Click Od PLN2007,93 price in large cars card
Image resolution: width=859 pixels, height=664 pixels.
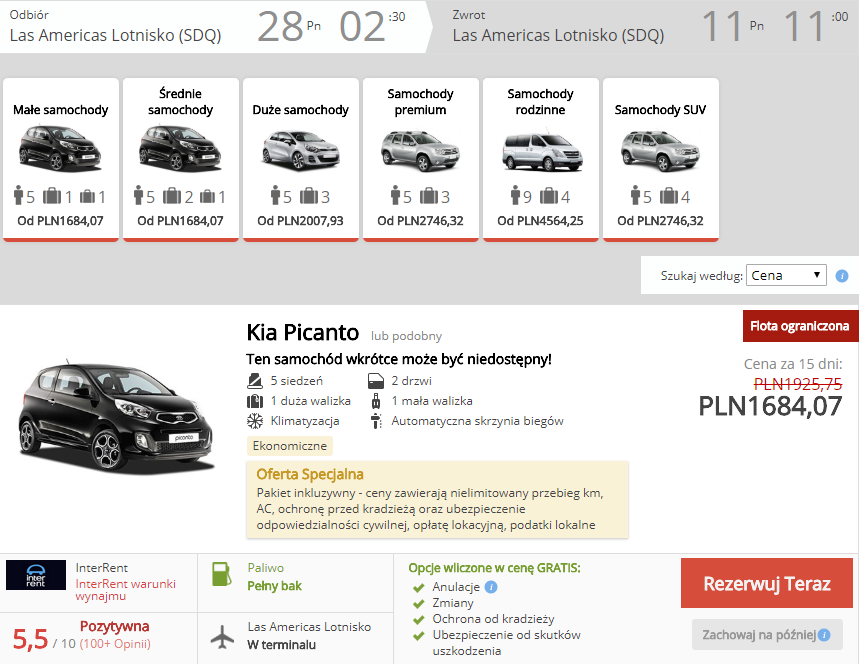(300, 221)
